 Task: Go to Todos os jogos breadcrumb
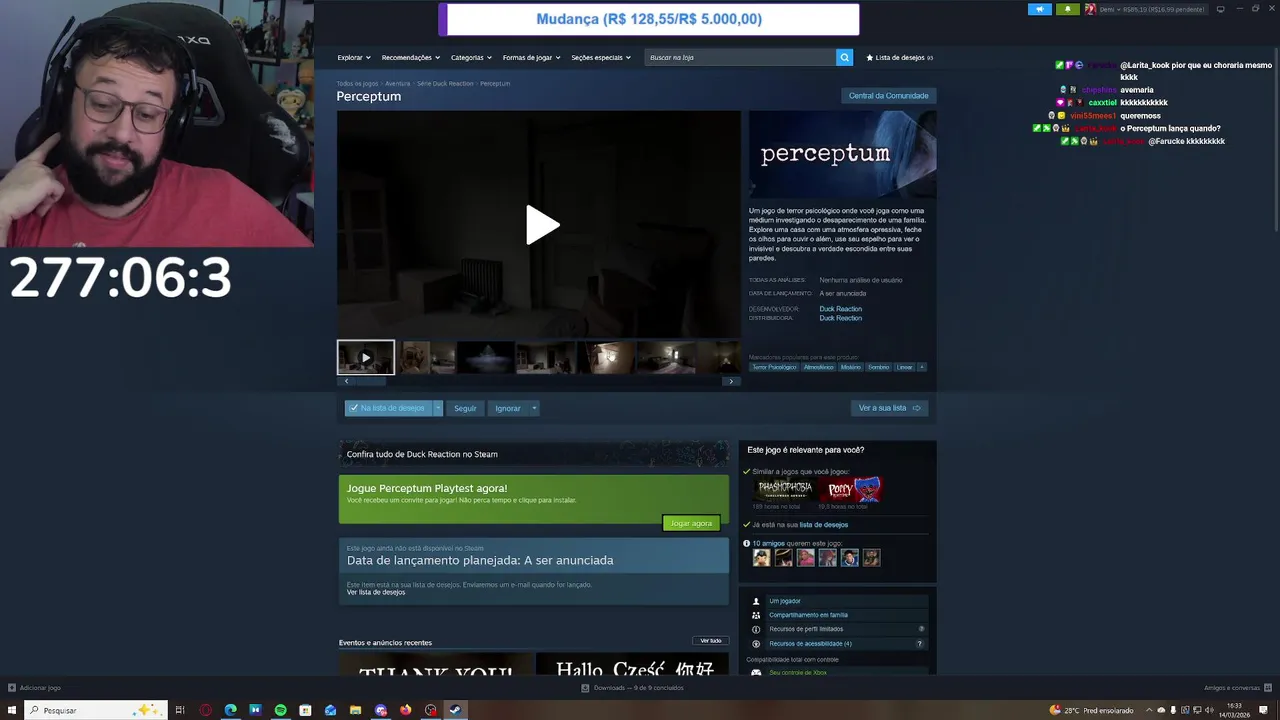357,84
